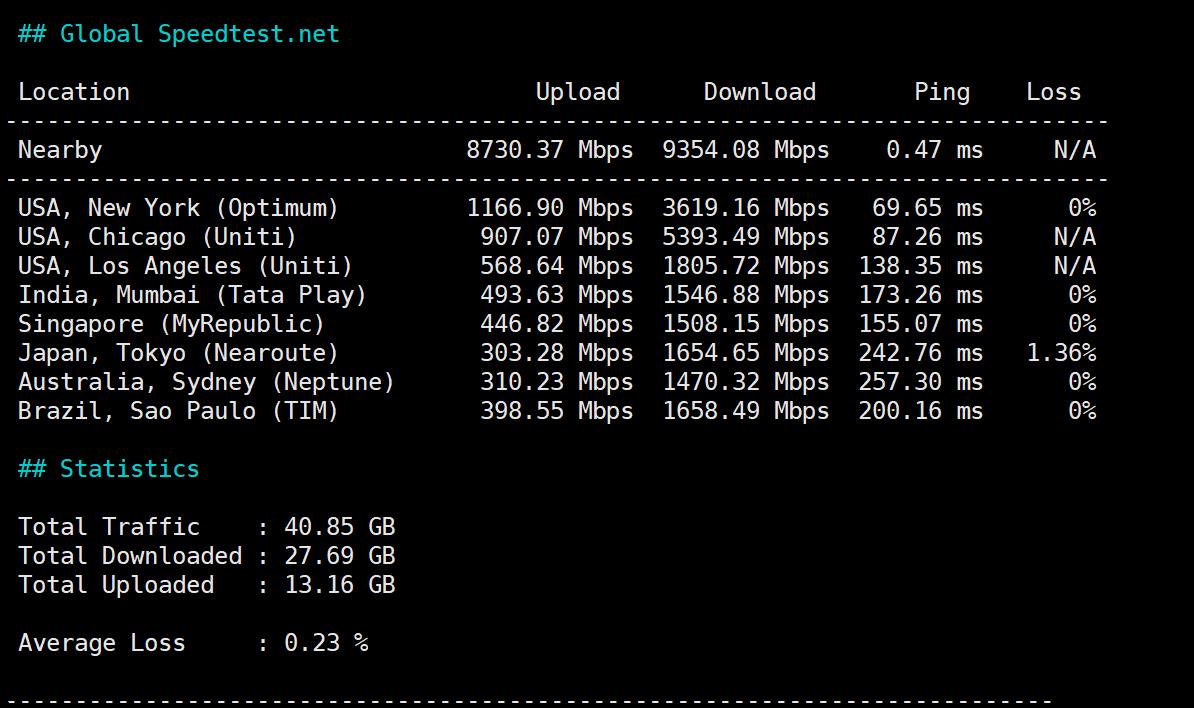Image resolution: width=1194 pixels, height=708 pixels.
Task: Click the Loss column header
Action: [x=1053, y=92]
